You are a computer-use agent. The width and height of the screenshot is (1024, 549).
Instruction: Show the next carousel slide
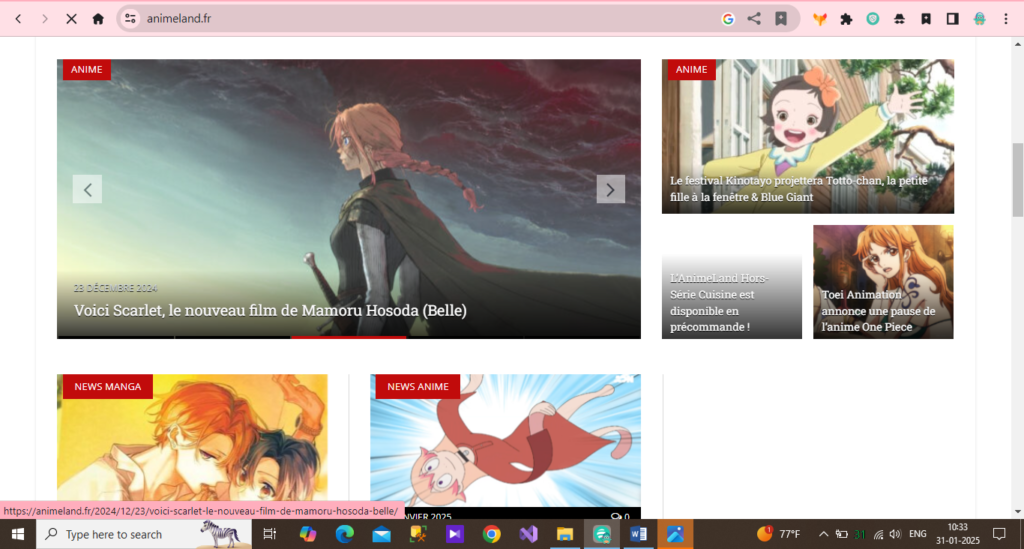611,189
